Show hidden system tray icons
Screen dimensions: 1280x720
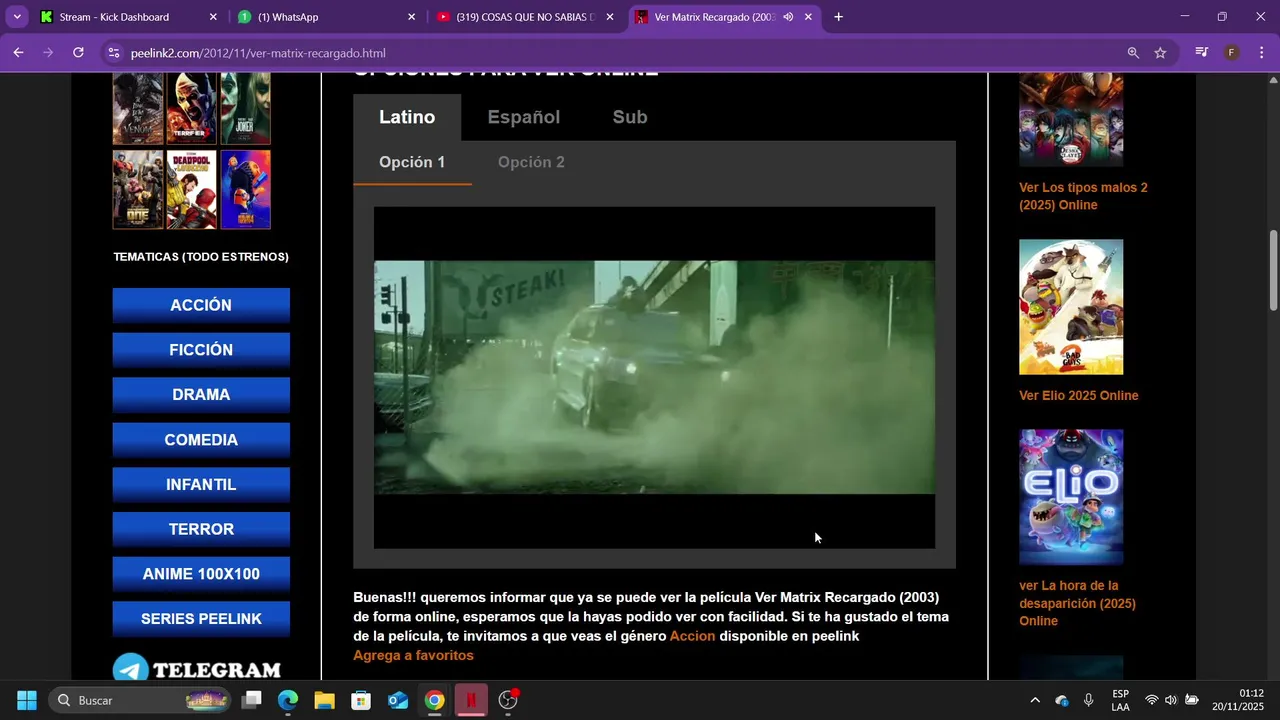coord(1035,700)
